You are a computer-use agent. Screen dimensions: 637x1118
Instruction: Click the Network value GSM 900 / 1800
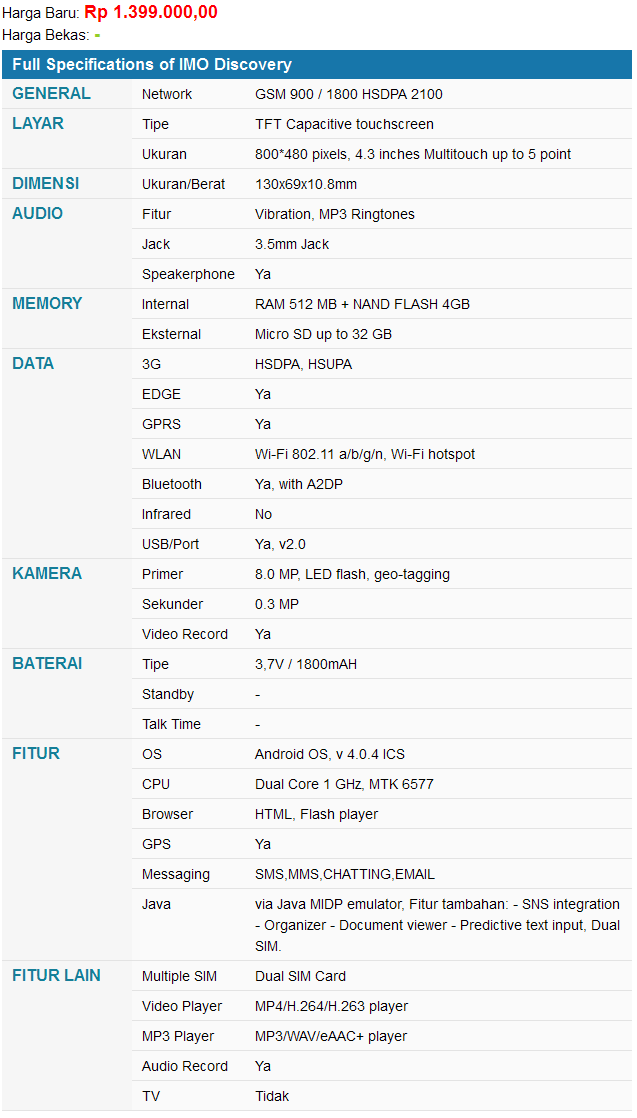pos(348,94)
